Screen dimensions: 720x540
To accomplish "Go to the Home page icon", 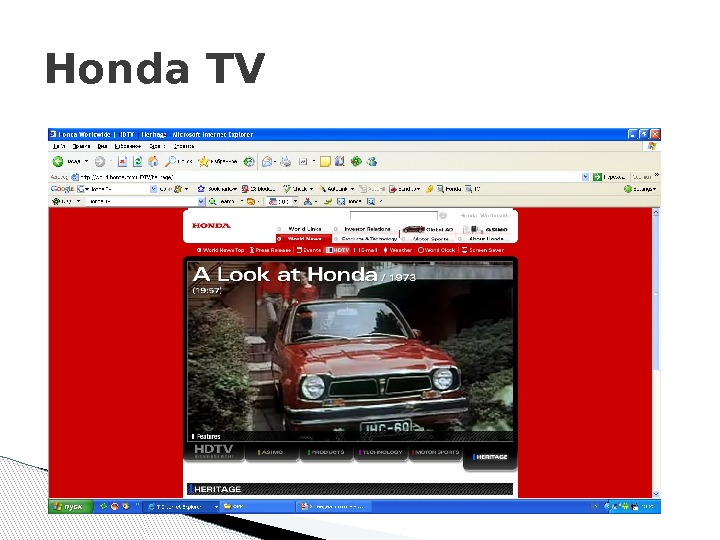I will point(153,161).
